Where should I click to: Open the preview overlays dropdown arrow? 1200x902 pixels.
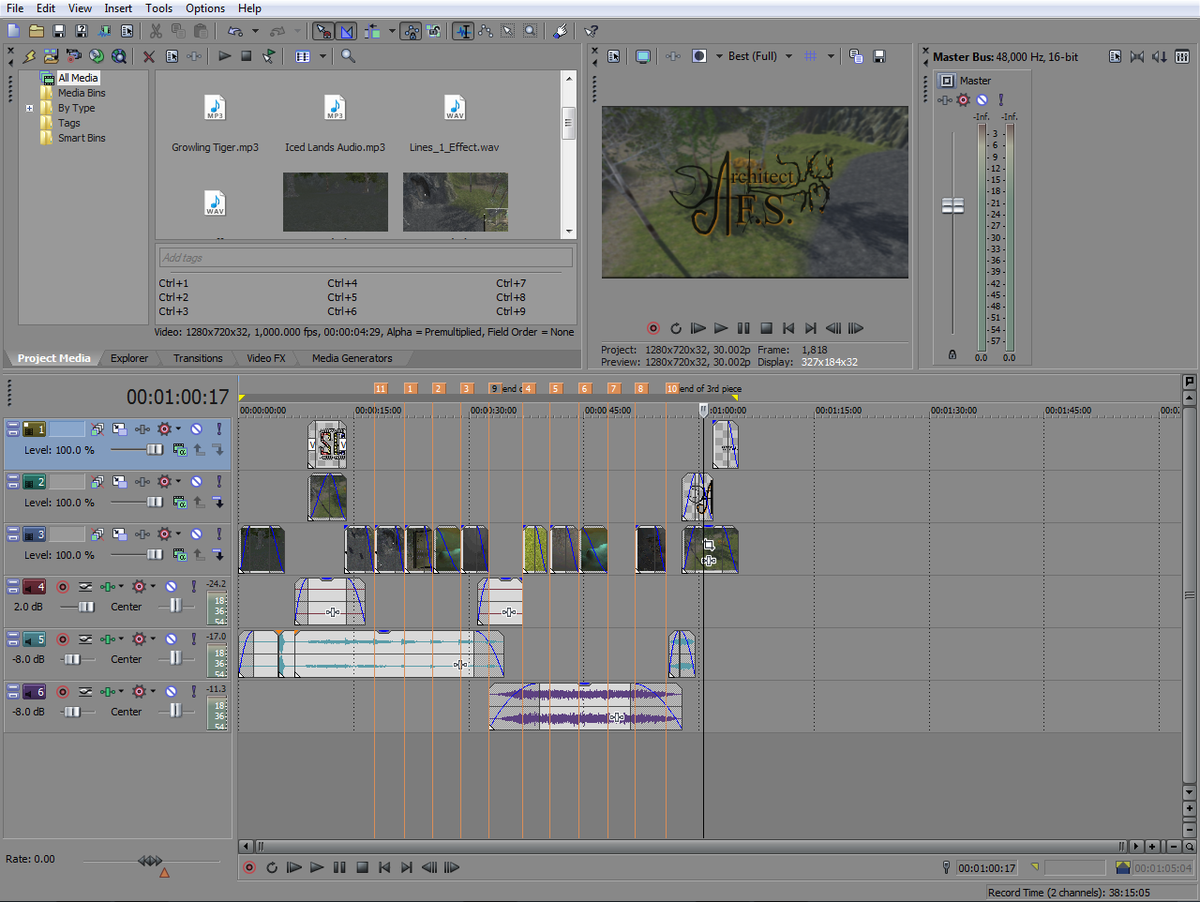pyautogui.click(x=831, y=56)
